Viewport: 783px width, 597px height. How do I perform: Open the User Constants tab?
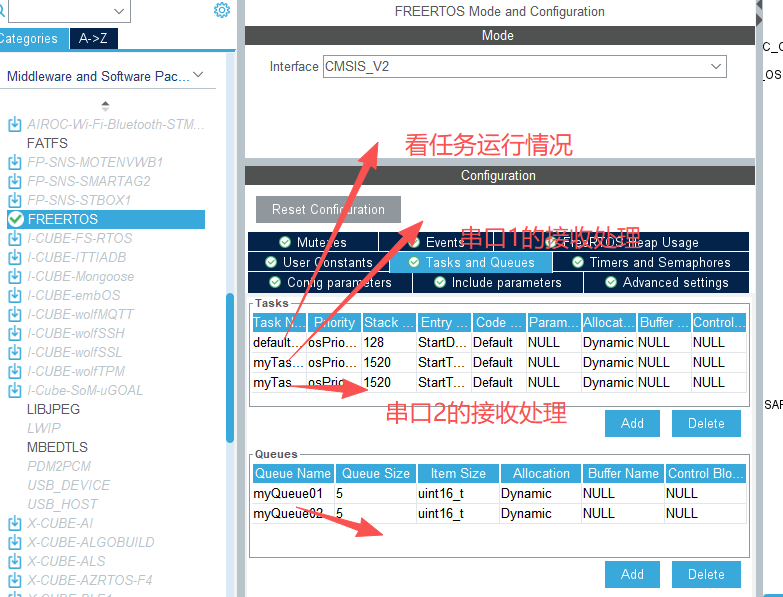pos(319,262)
